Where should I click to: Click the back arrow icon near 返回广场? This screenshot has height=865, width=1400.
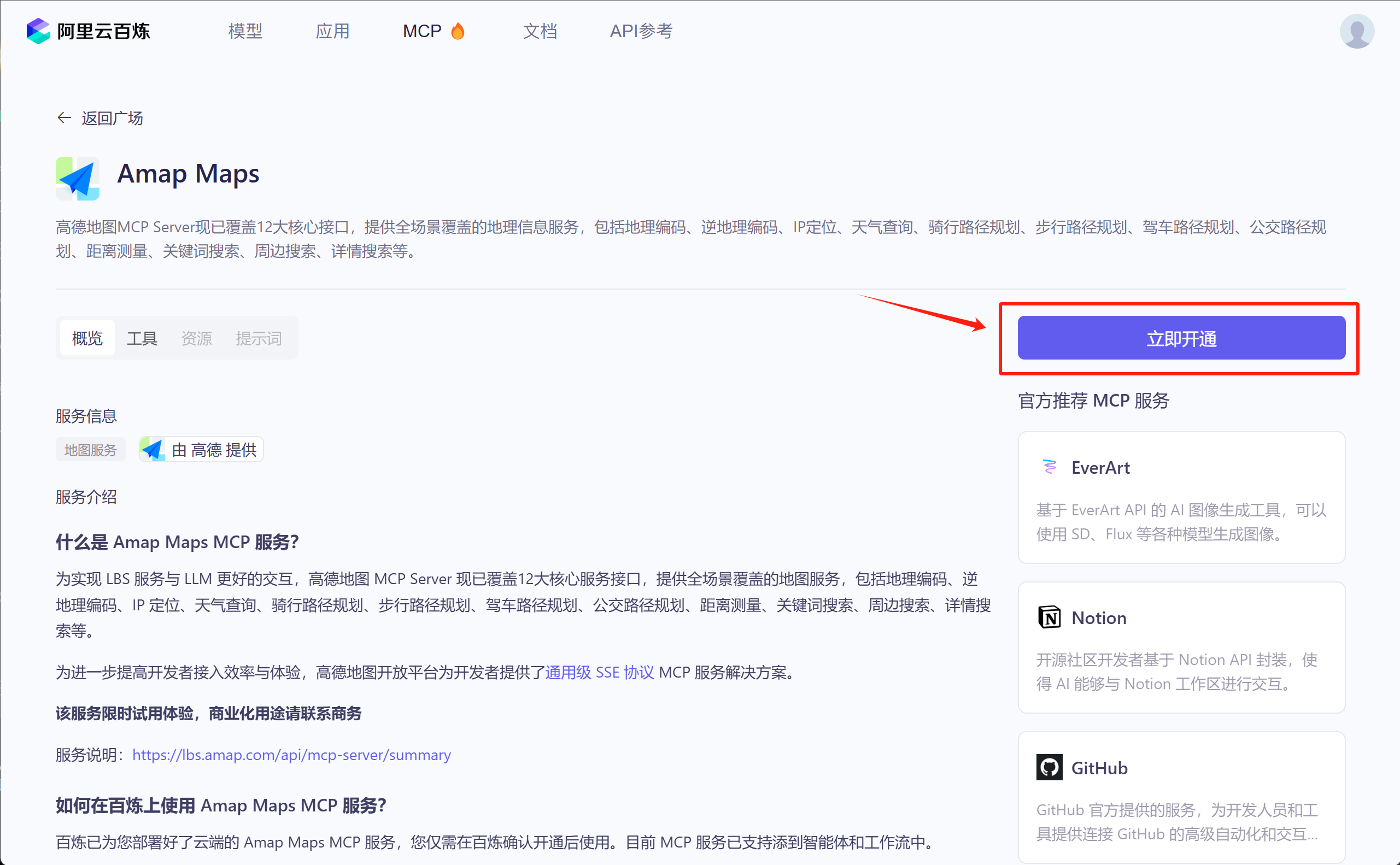coord(64,118)
